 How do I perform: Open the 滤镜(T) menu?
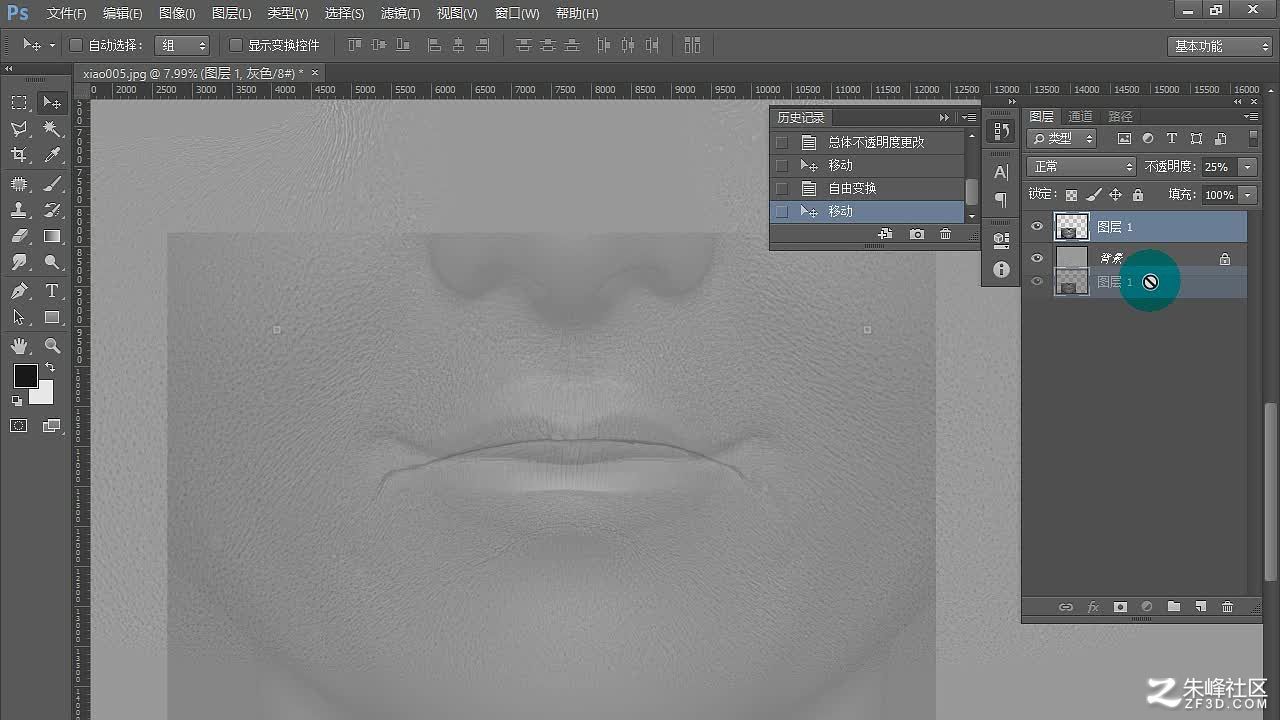pyautogui.click(x=401, y=14)
